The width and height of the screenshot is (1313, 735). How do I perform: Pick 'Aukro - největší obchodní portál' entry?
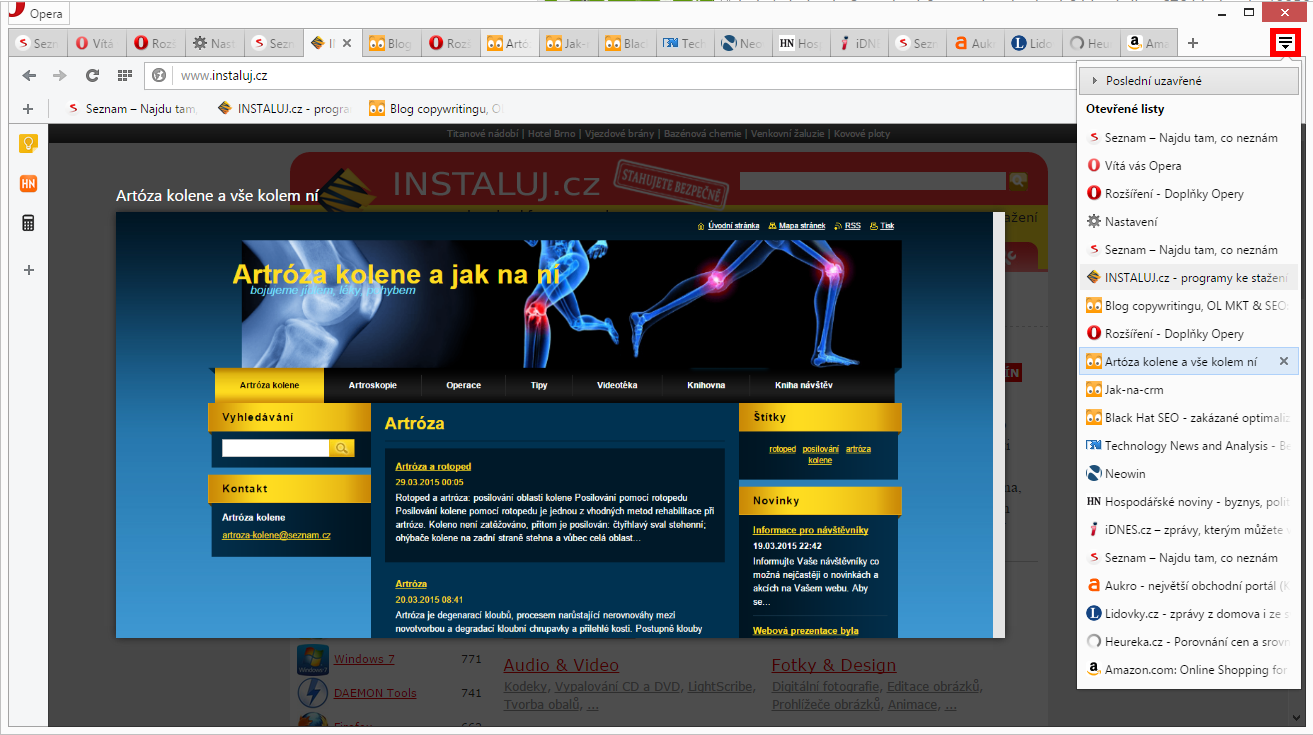1188,585
